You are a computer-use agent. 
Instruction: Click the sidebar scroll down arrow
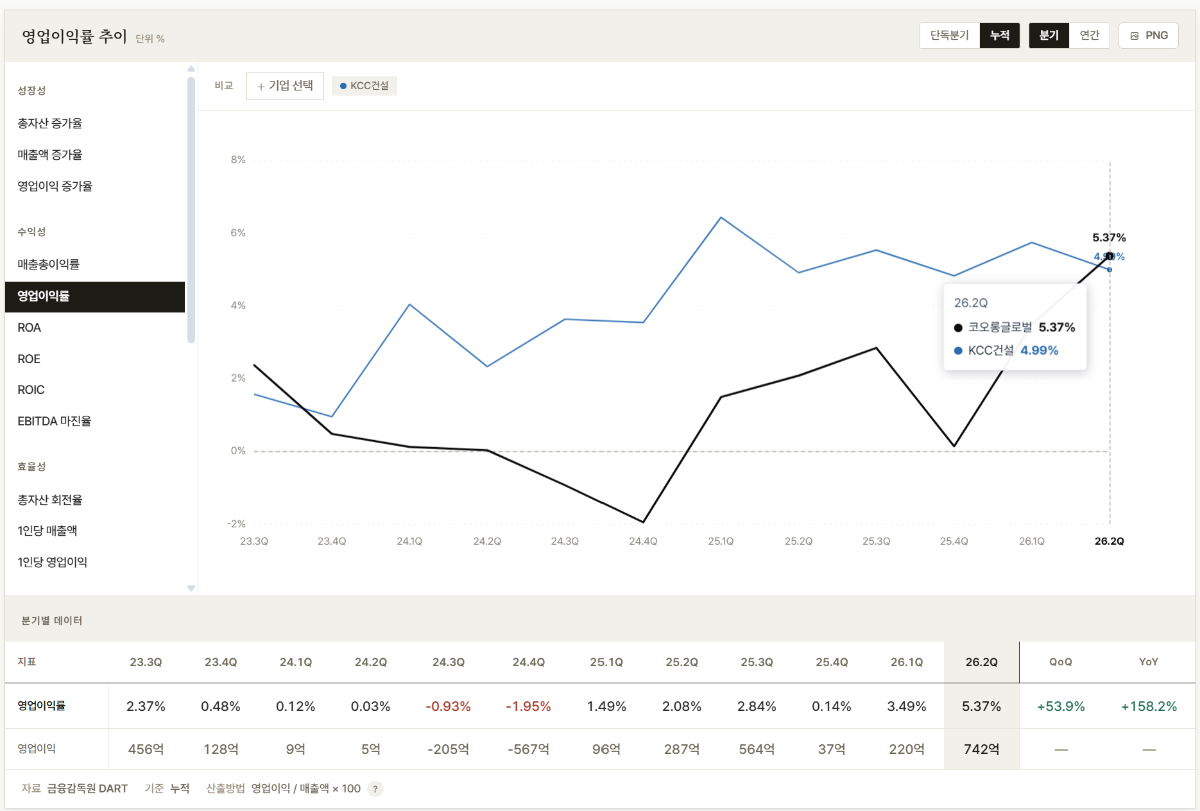(191, 588)
